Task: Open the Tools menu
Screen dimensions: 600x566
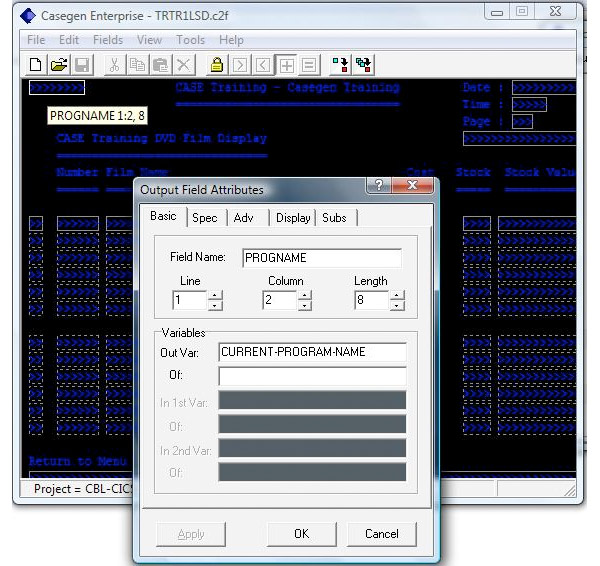Action: [190, 40]
